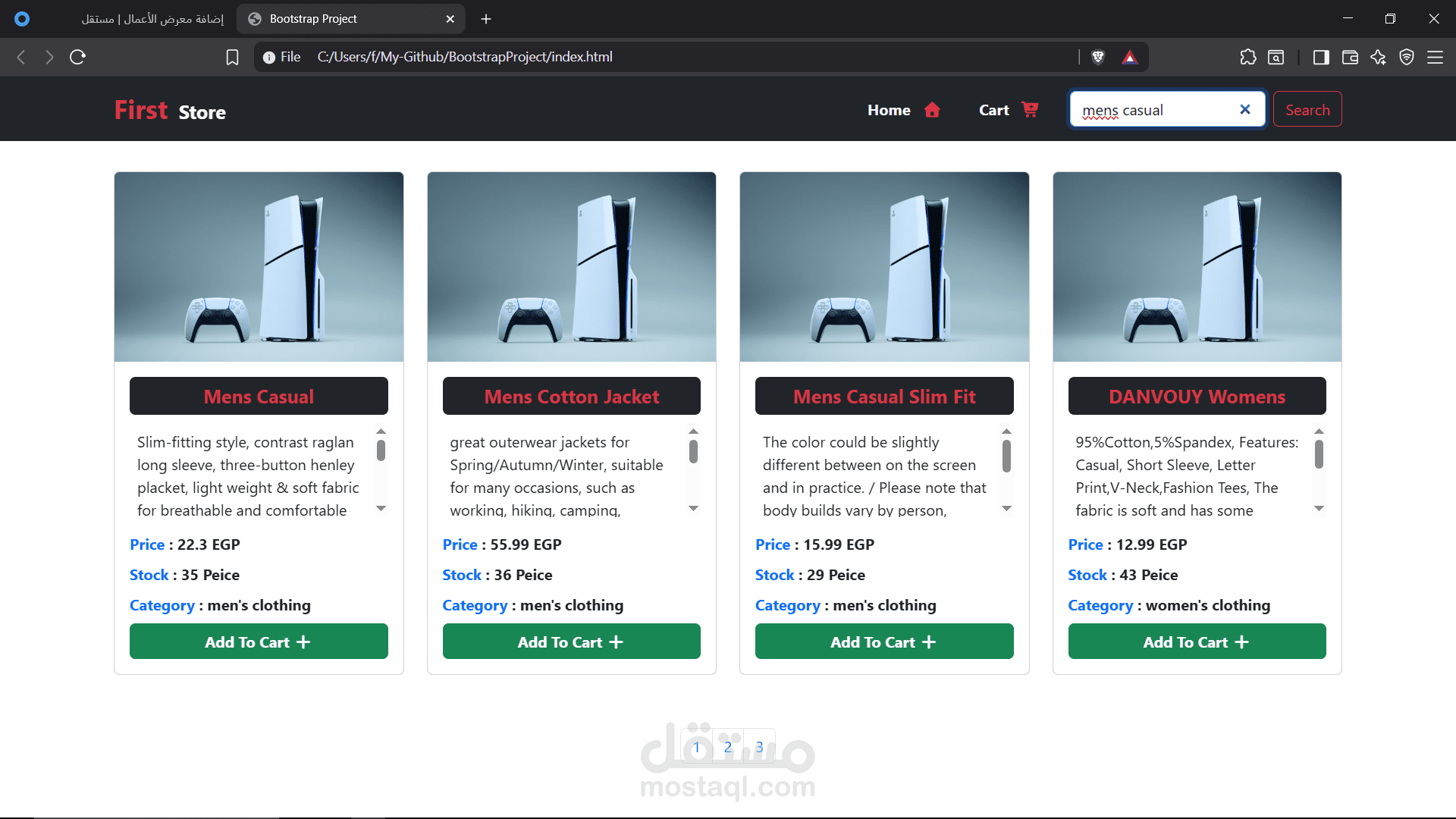
Task: Click the Home house icon
Action: (932, 110)
